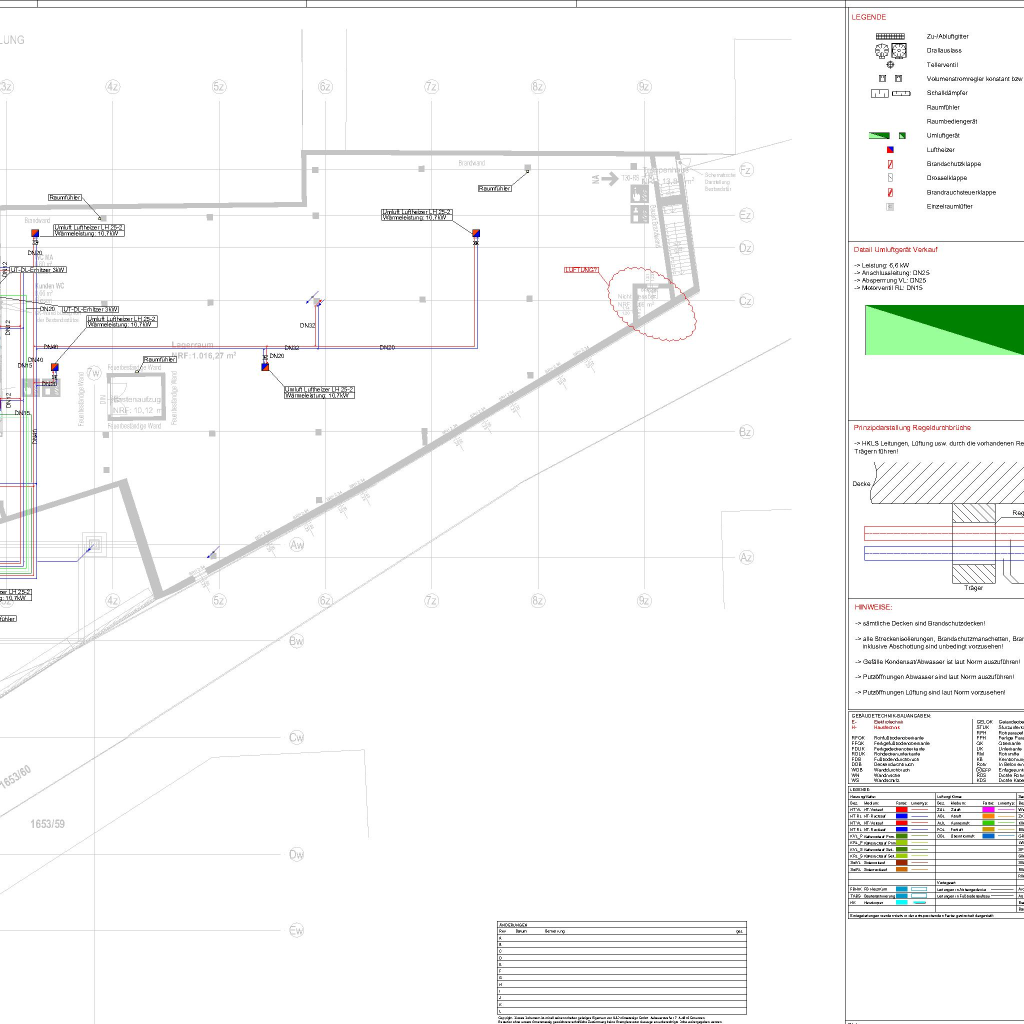Select the Drosselklappe legend symbol
The height and width of the screenshot is (1024, 1024).
tap(889, 178)
